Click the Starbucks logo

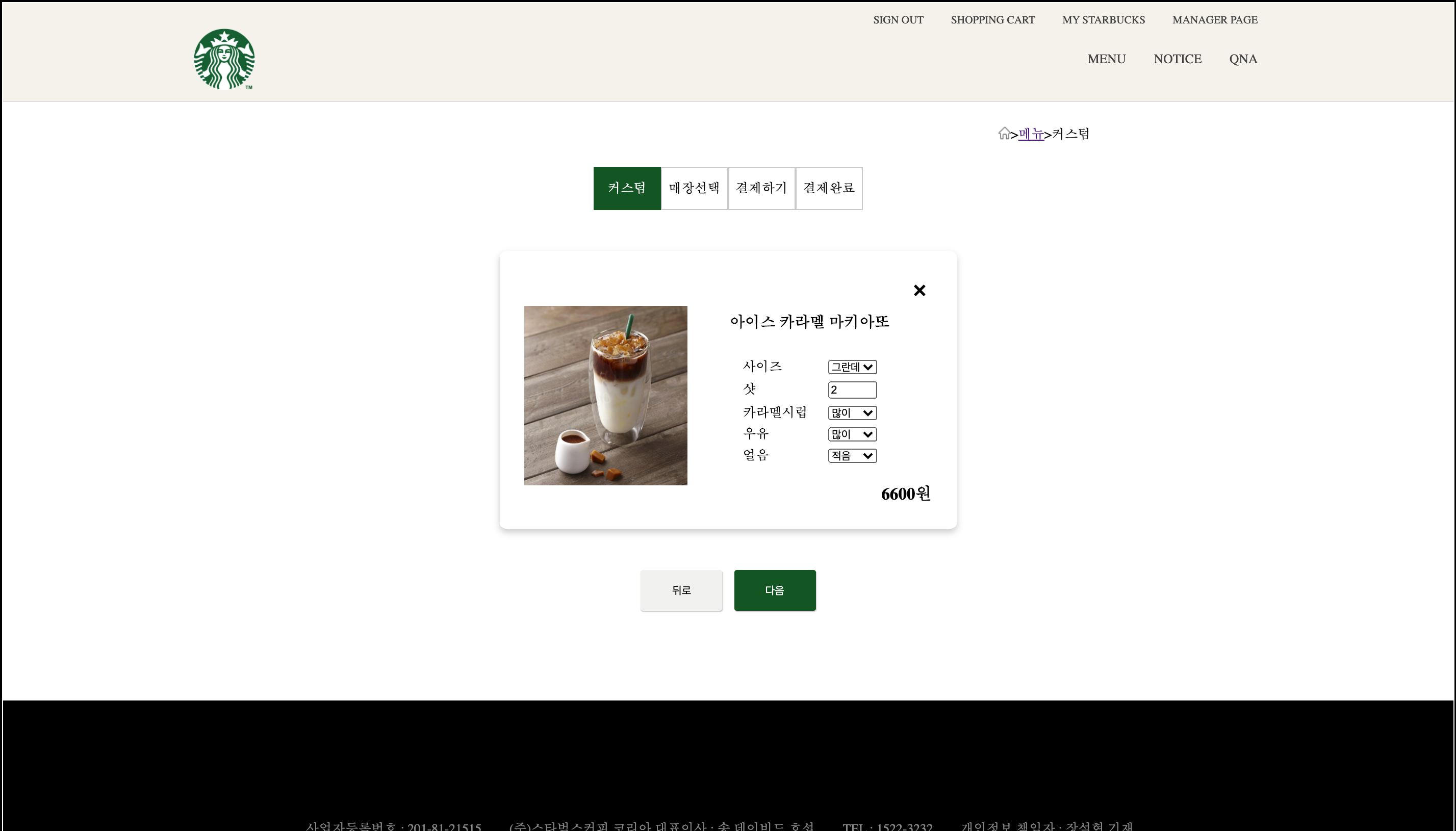pyautogui.click(x=224, y=59)
